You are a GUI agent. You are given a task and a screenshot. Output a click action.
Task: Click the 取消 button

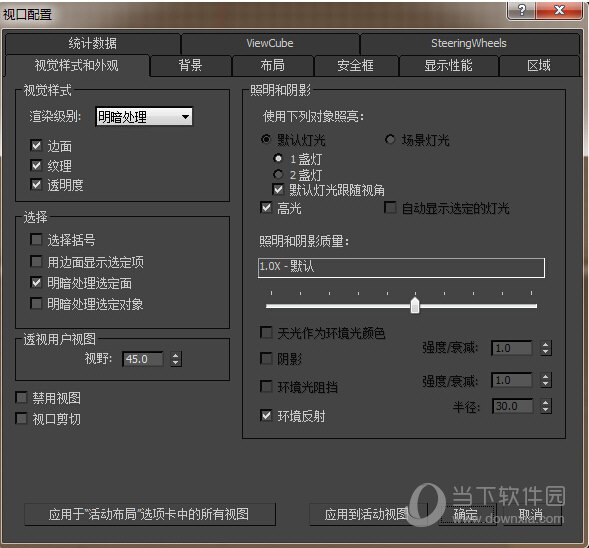pos(532,514)
